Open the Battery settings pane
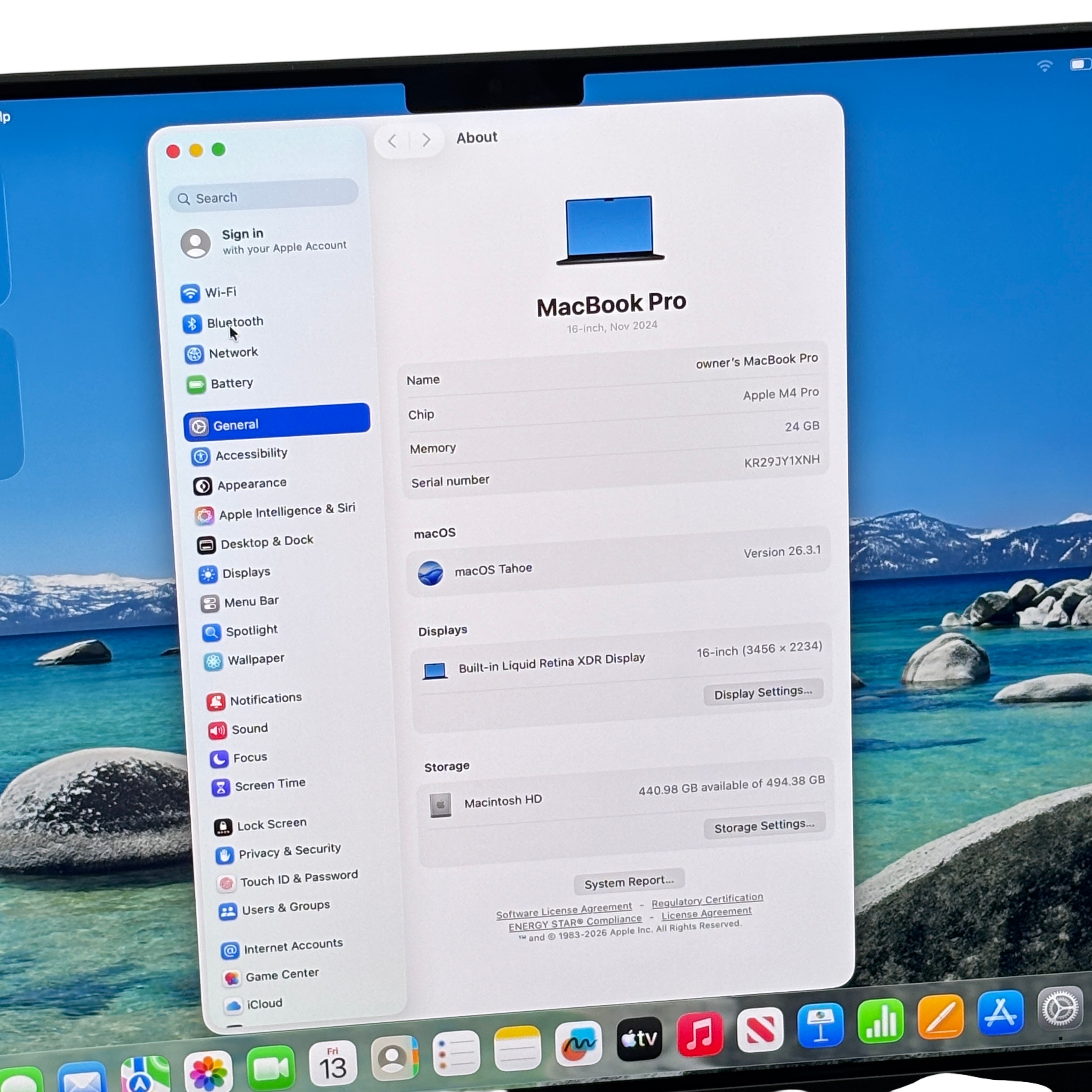 231,383
